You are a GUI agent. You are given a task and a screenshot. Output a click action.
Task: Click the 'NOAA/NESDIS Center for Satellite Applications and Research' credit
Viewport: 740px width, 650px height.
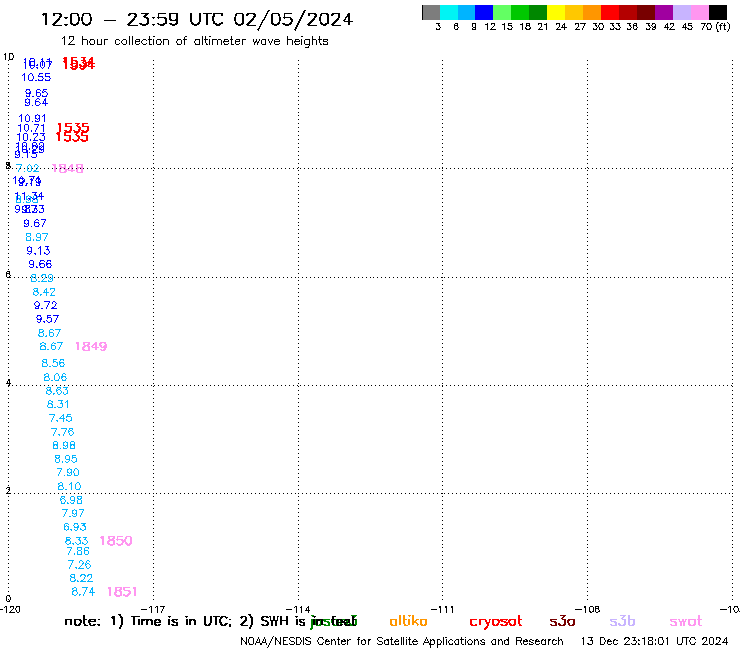click(402, 642)
